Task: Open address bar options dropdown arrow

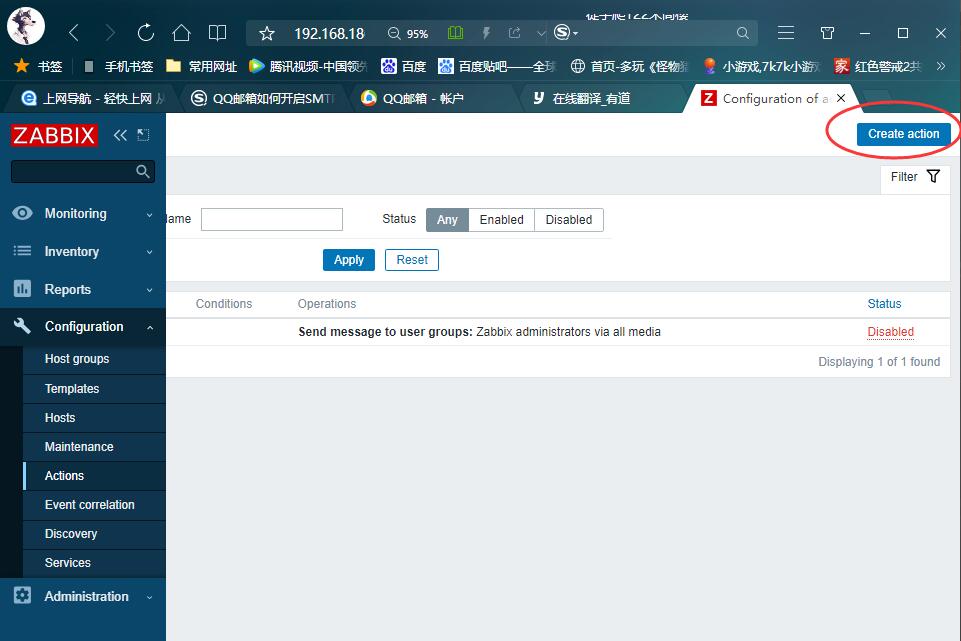Action: click(541, 34)
